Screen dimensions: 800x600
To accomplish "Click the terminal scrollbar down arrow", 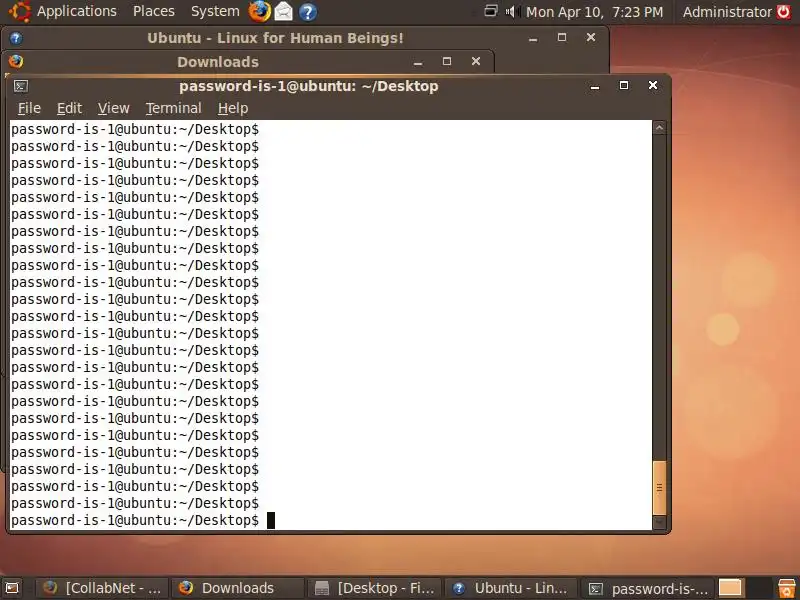I will pos(659,522).
